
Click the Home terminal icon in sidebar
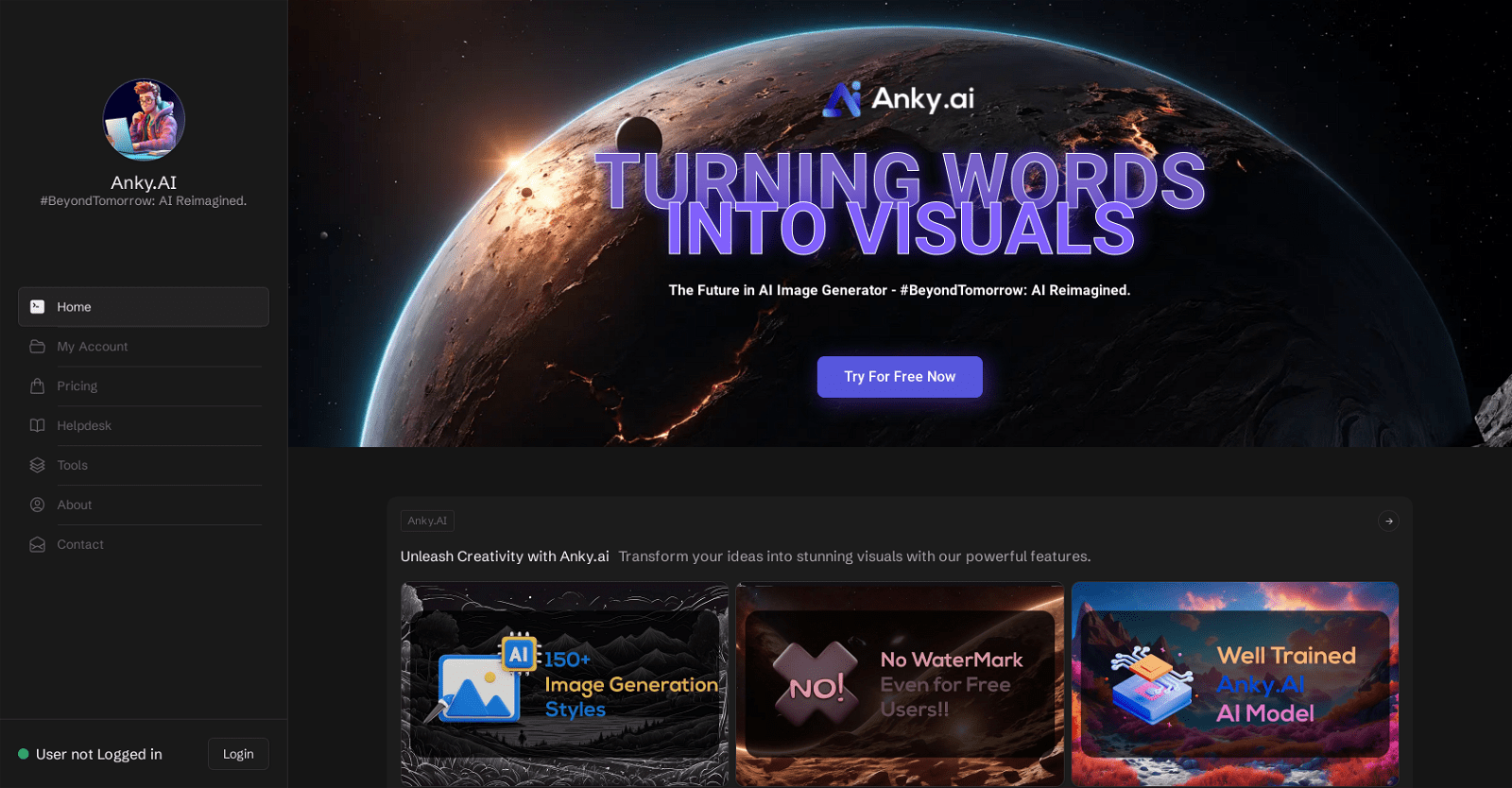38,307
